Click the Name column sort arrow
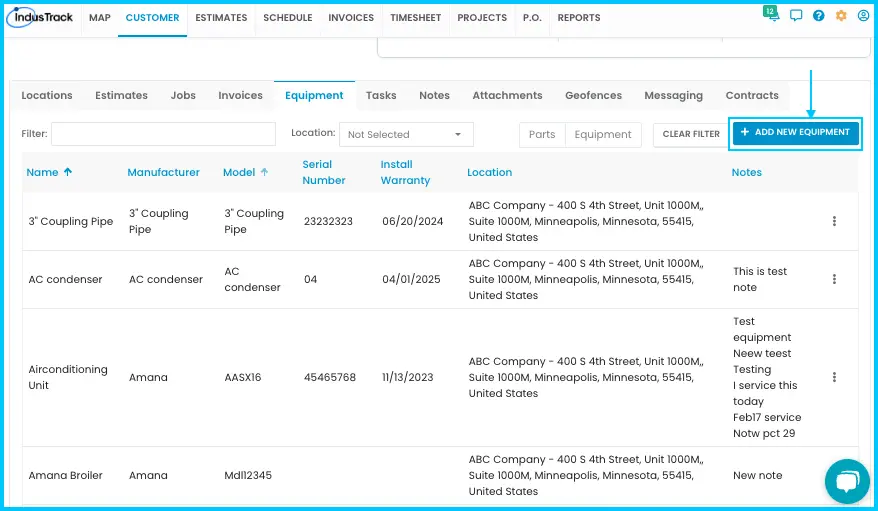The height and width of the screenshot is (511, 878). [x=68, y=172]
